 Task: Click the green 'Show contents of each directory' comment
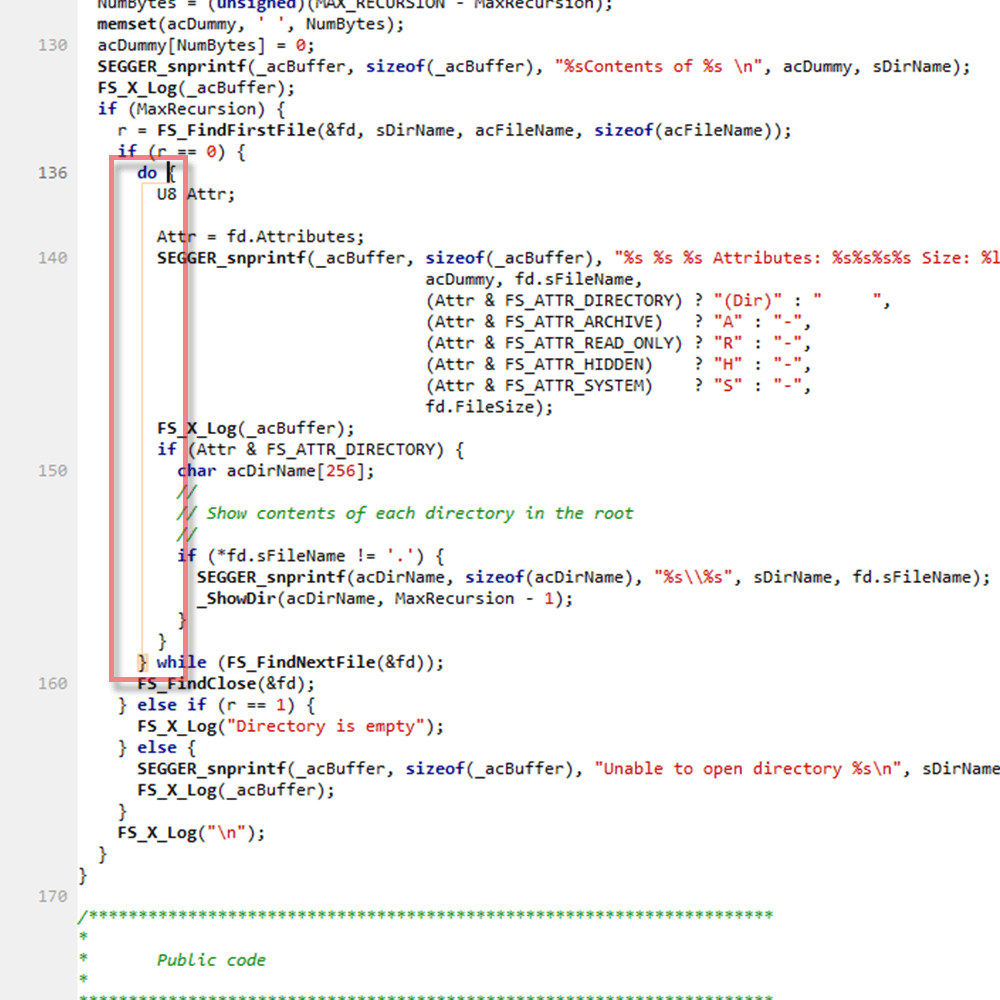point(419,514)
